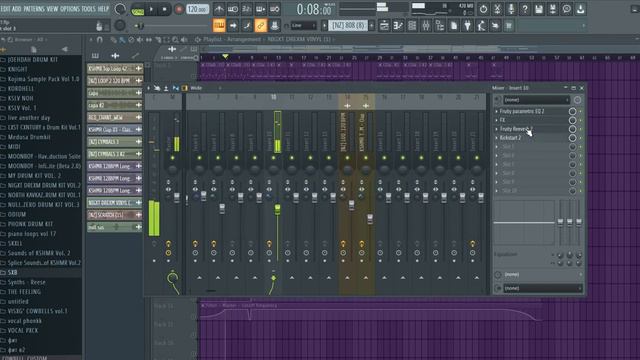Open the OPTIONS menu

pos(70,9)
